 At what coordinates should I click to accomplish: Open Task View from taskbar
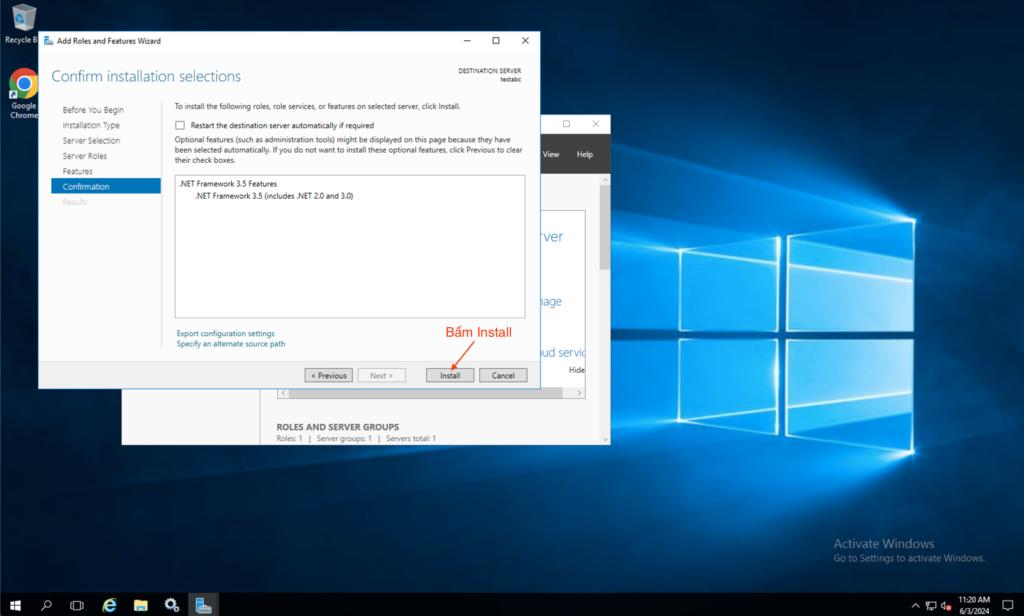point(77,604)
